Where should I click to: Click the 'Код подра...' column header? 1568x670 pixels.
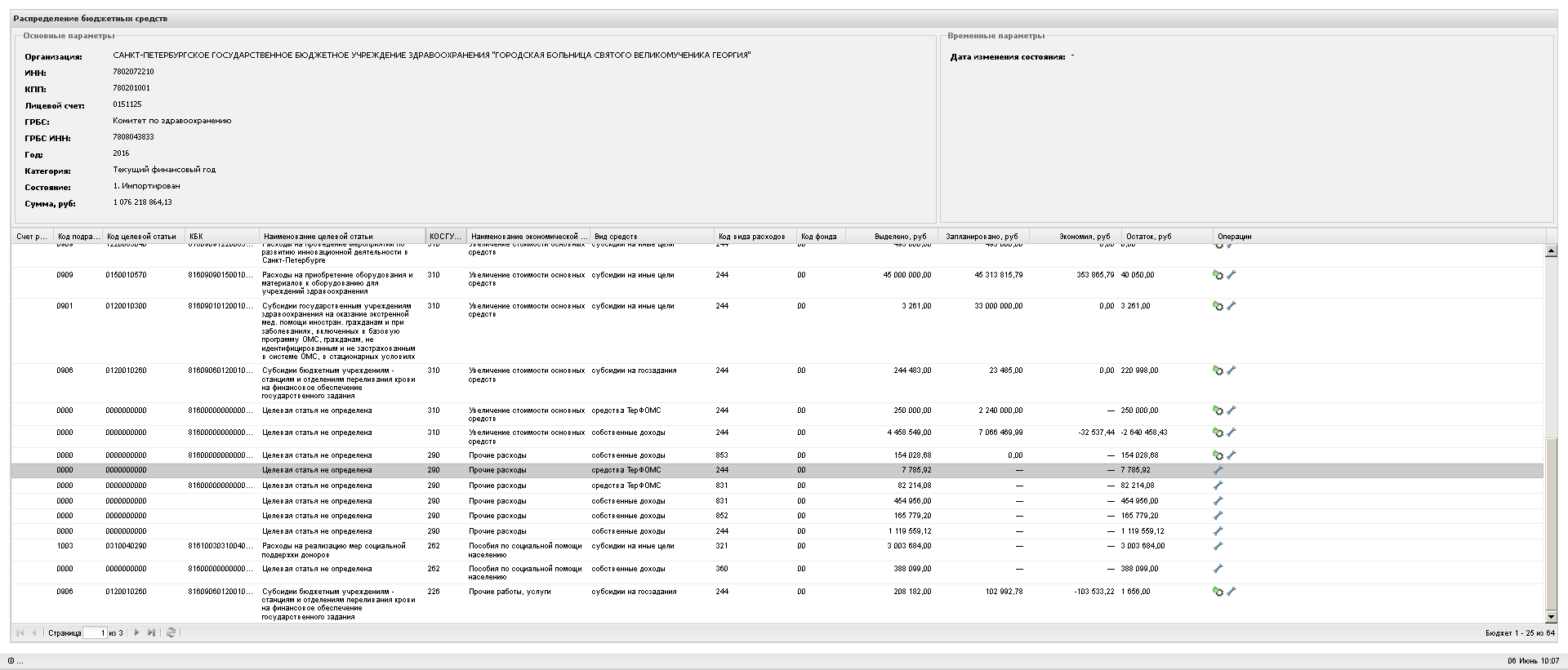click(78, 237)
